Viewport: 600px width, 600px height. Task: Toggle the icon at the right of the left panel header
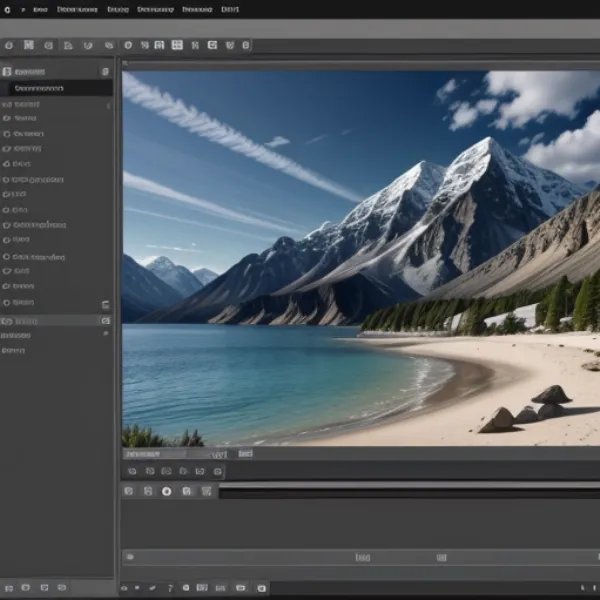(x=105, y=72)
